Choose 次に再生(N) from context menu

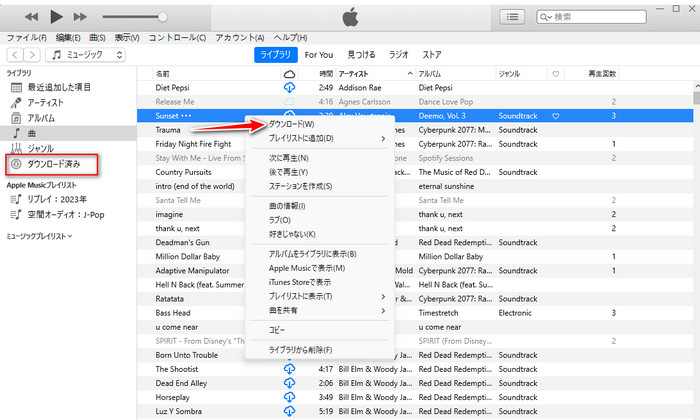(320, 158)
